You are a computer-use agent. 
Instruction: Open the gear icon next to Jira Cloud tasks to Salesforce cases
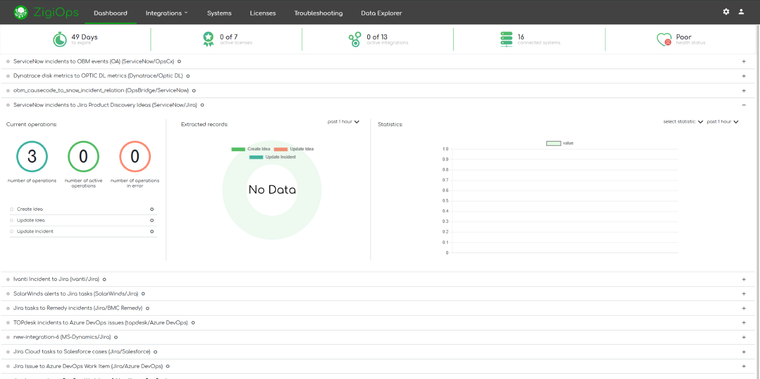tap(155, 352)
